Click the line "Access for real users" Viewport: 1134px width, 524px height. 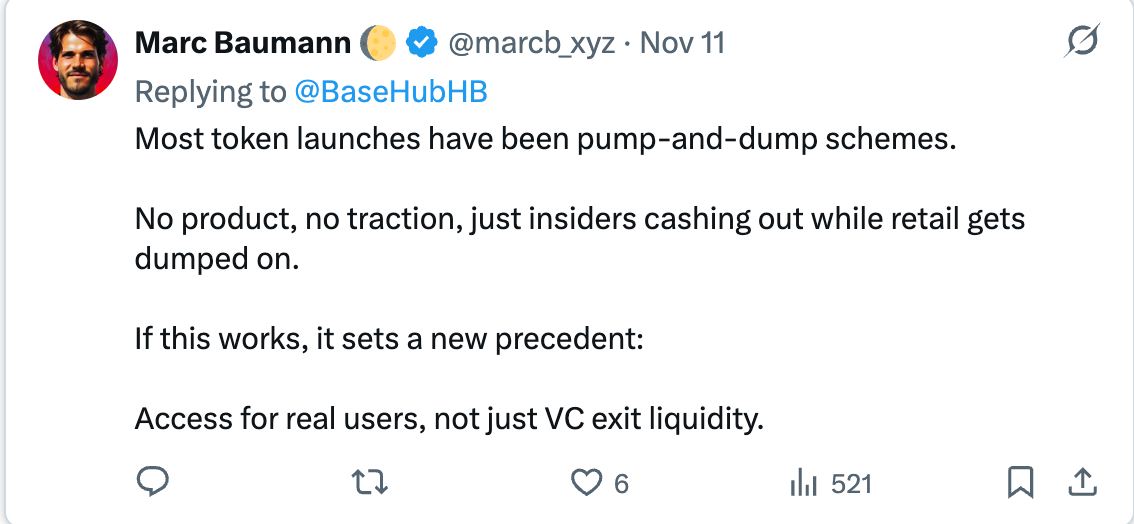(x=449, y=418)
